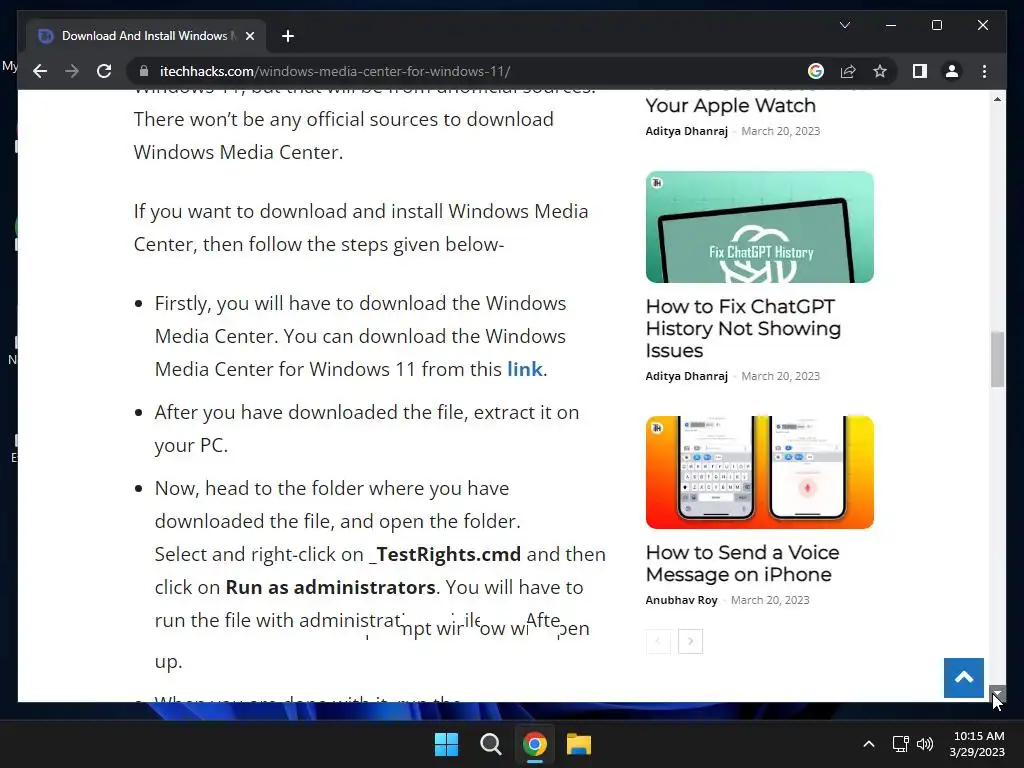
Task: Click the March 20, 2023 date under ChatGPT article
Action: coord(780,376)
